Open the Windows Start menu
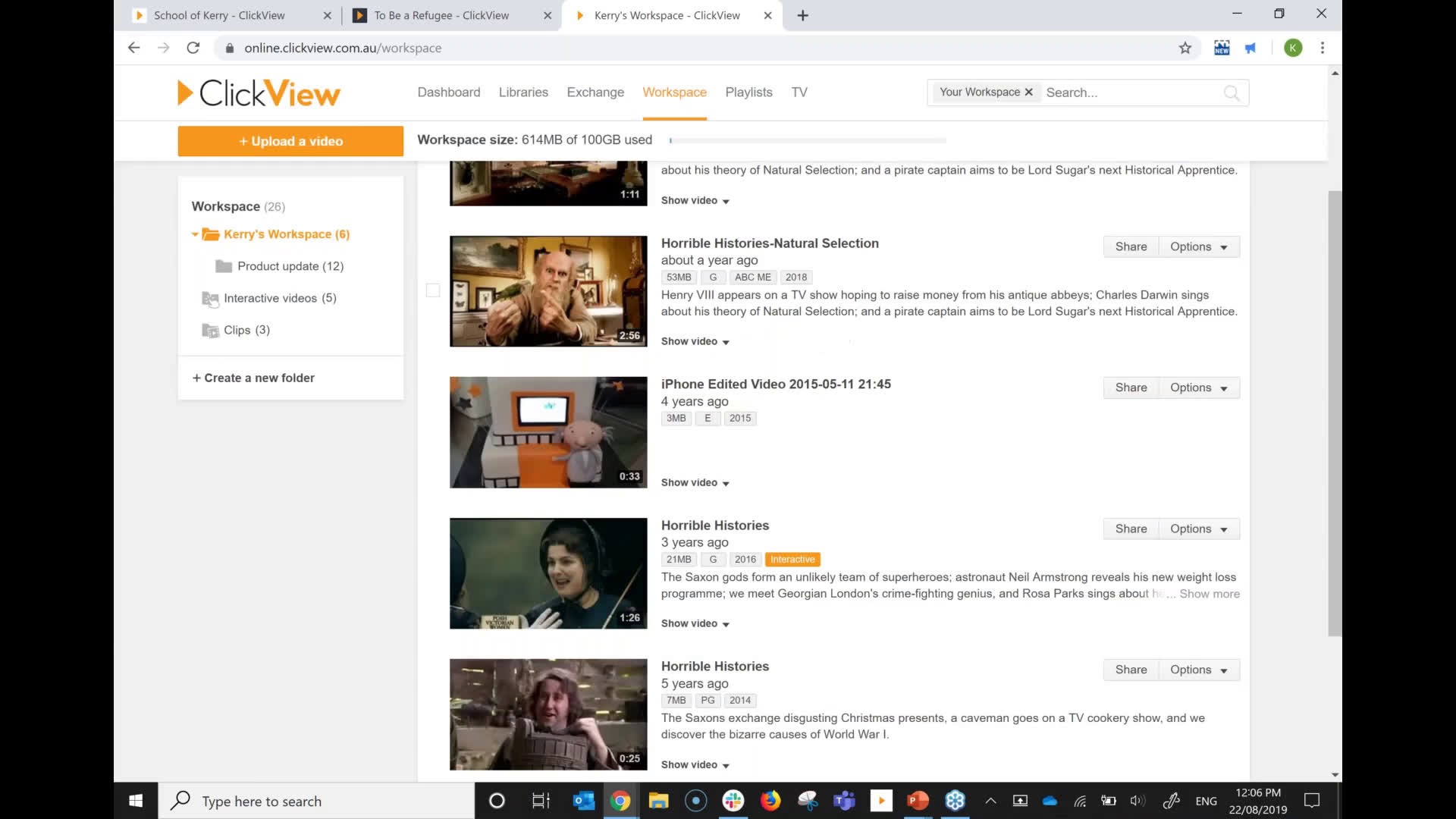This screenshot has width=1456, height=819. point(136,801)
